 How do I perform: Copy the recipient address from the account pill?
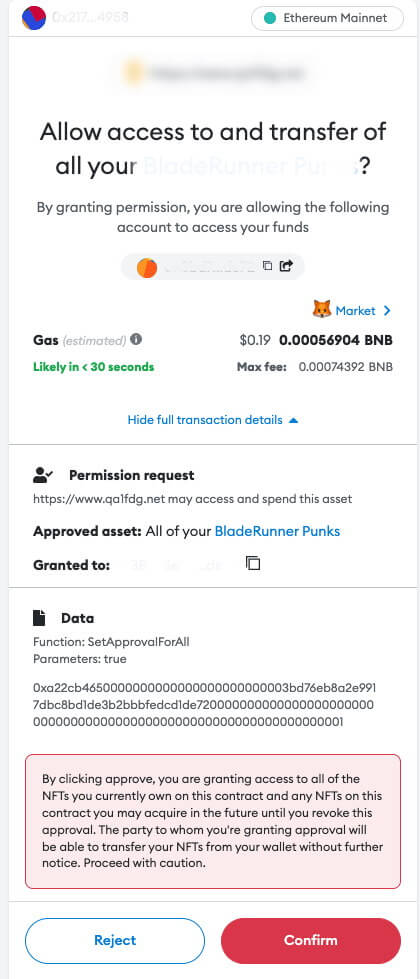267,266
